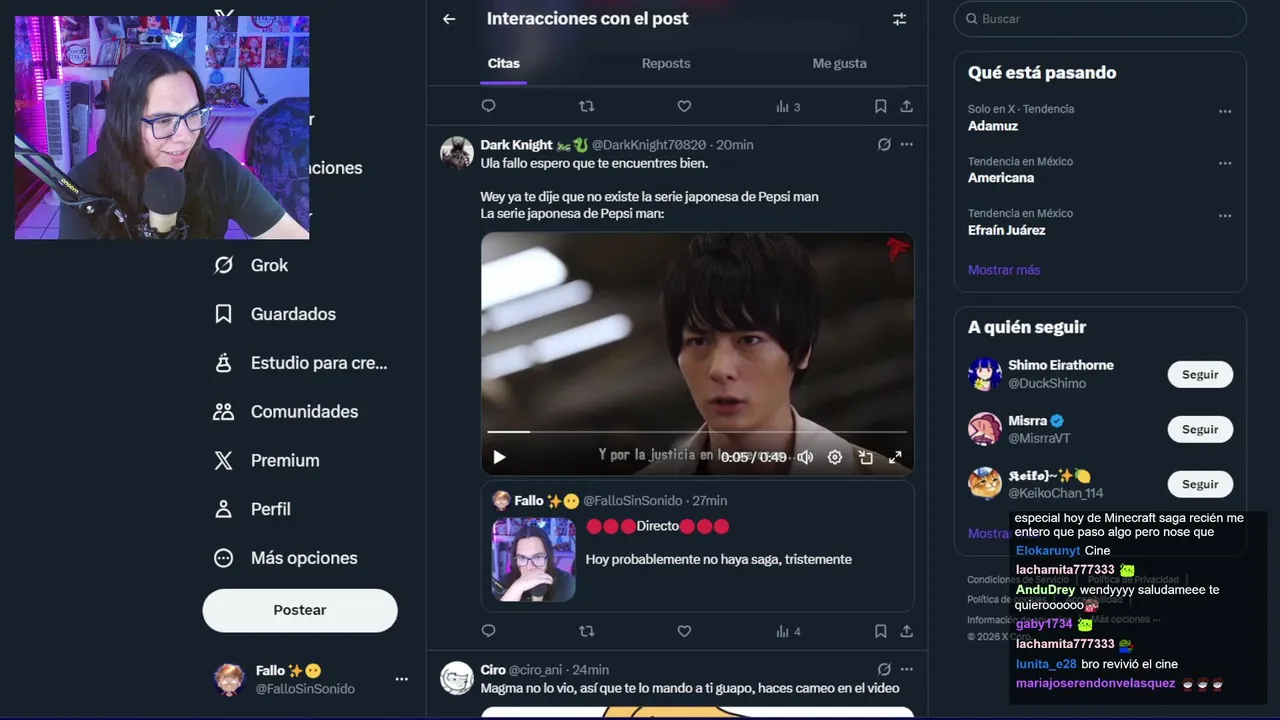
Task: Switch to the Citas tab
Action: pyautogui.click(x=504, y=63)
